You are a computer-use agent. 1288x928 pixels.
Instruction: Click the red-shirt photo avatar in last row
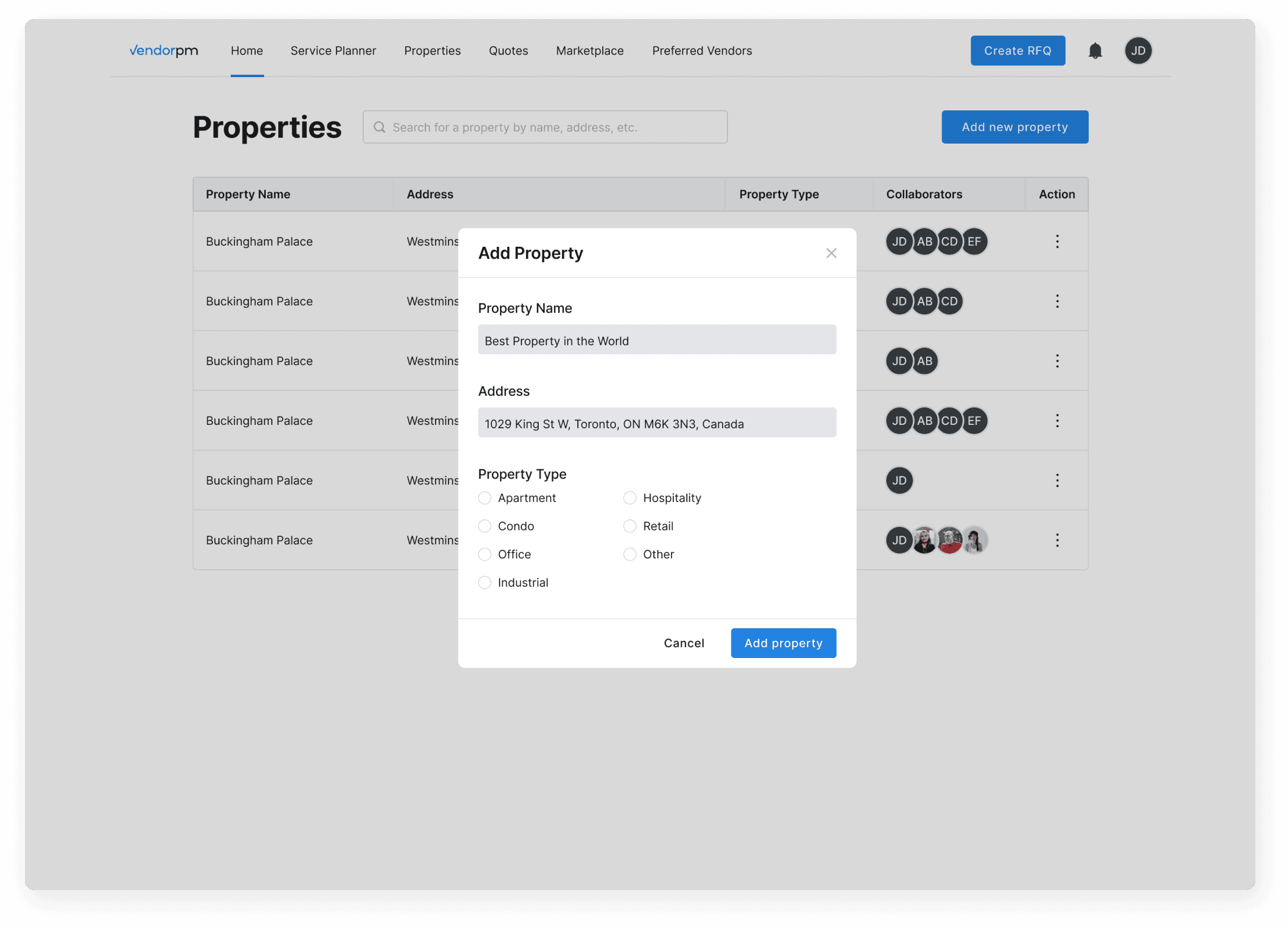[x=949, y=540]
